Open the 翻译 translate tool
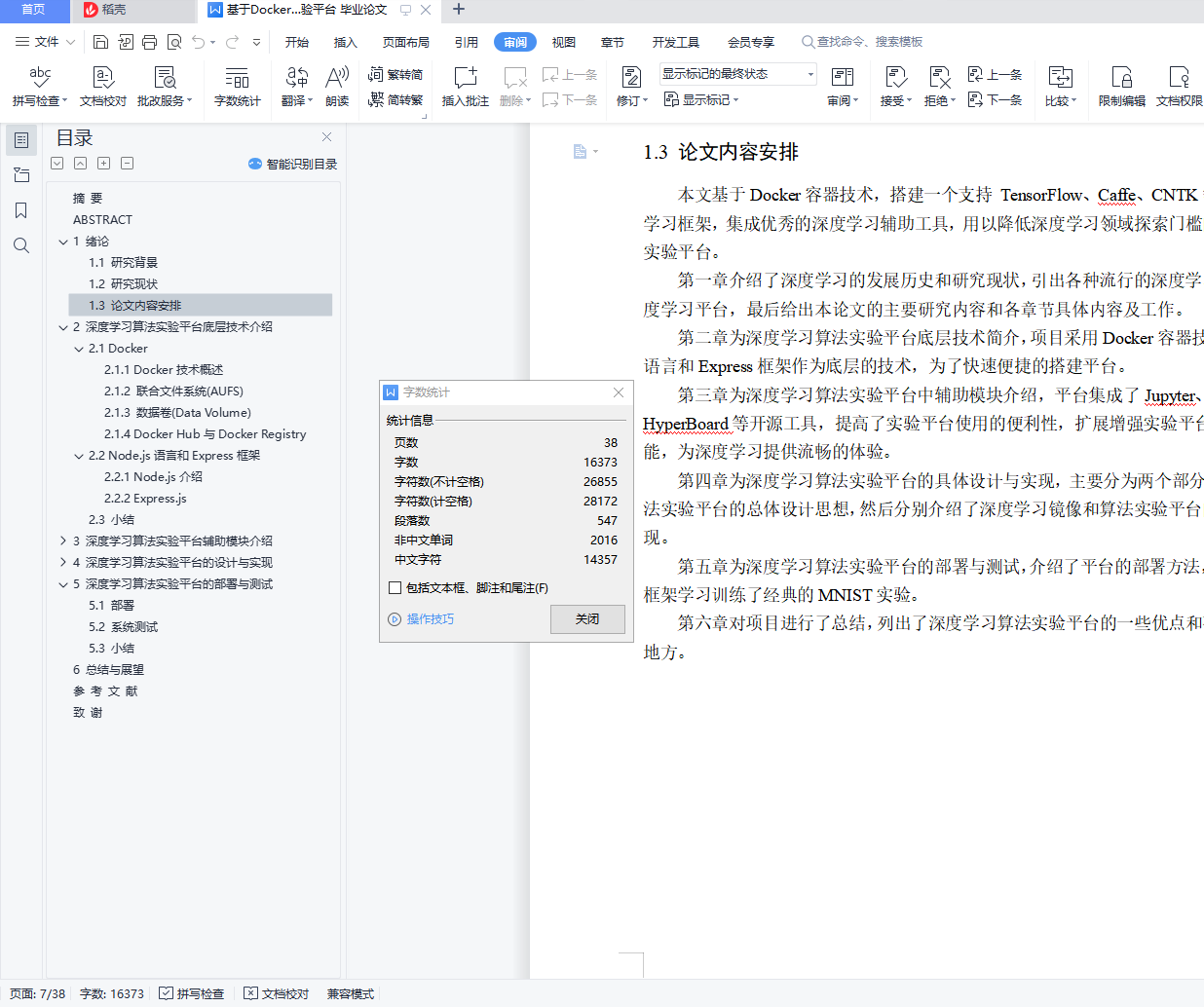 [x=297, y=86]
